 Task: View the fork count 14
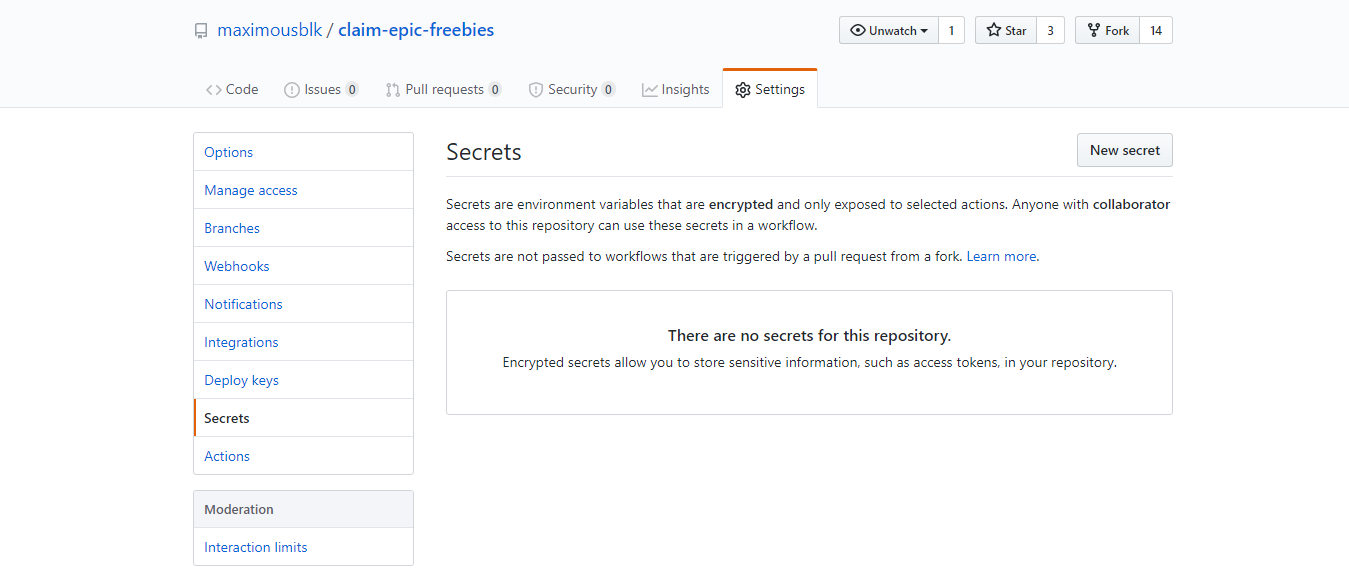pos(1156,30)
